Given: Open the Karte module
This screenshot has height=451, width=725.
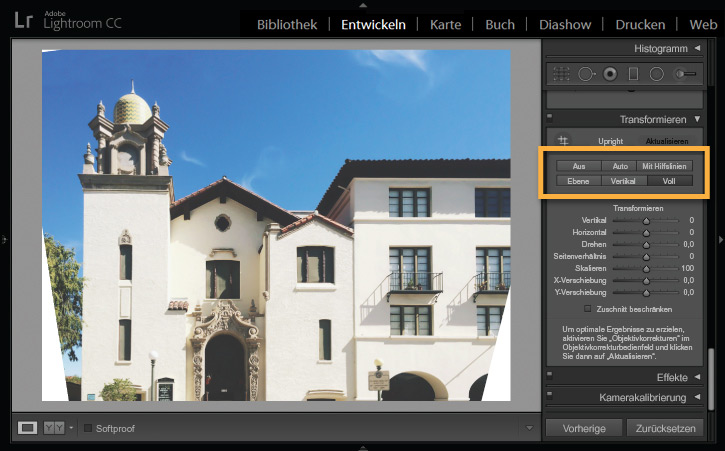Looking at the screenshot, I should click(x=445, y=25).
